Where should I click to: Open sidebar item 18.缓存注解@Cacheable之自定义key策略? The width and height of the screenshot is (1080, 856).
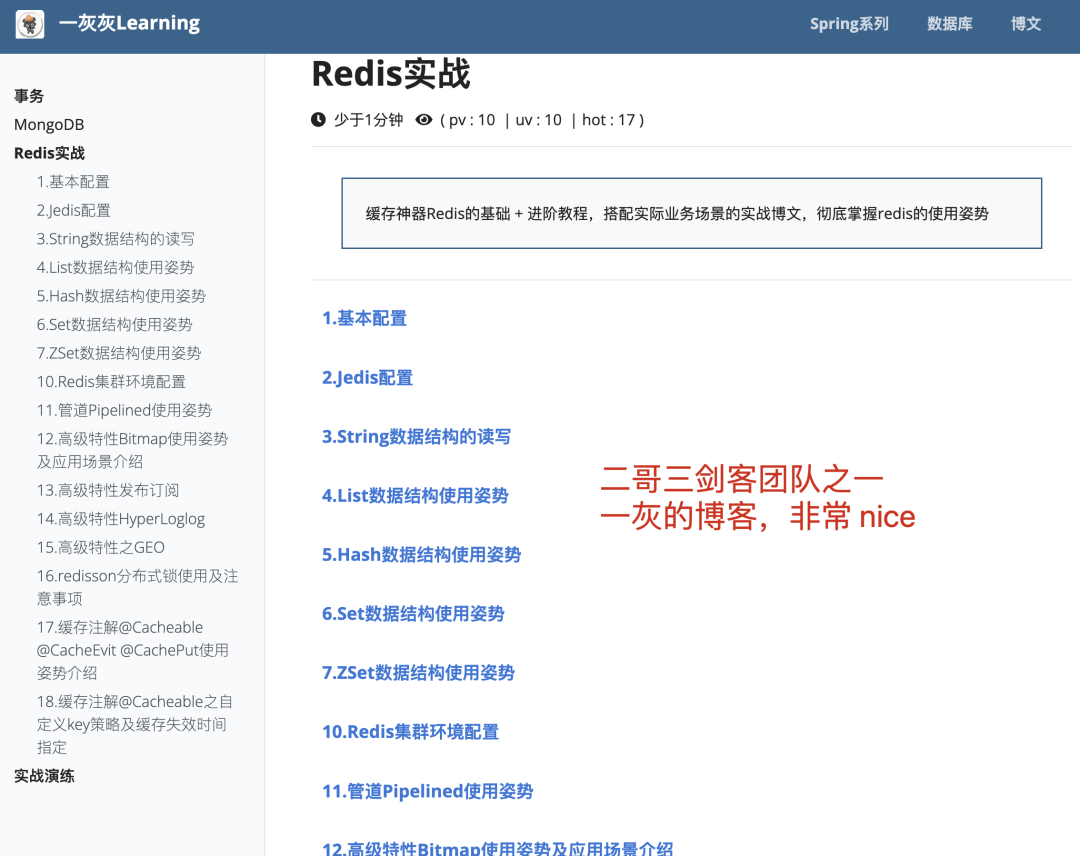pyautogui.click(x=134, y=724)
